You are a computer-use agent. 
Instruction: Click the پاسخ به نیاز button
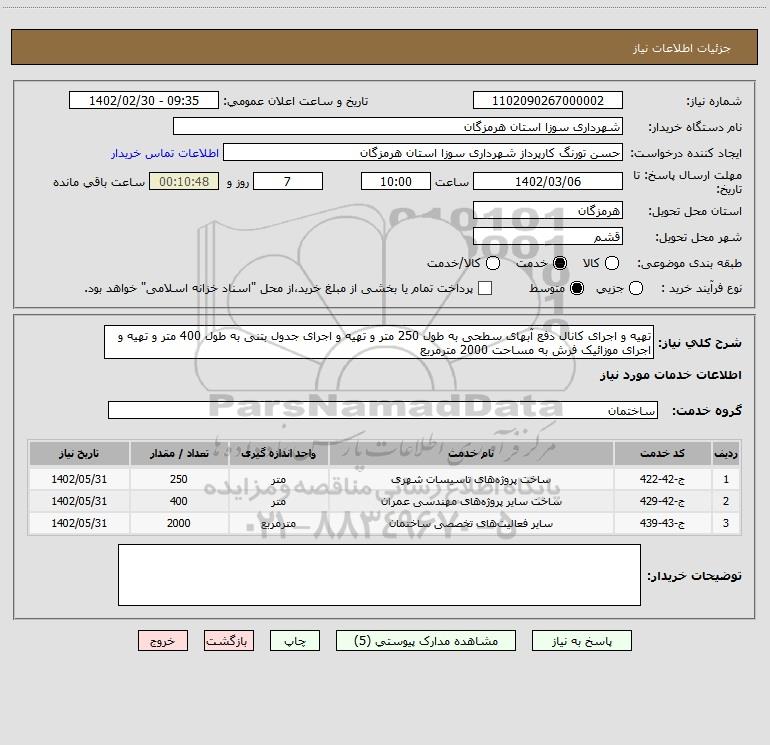point(581,641)
